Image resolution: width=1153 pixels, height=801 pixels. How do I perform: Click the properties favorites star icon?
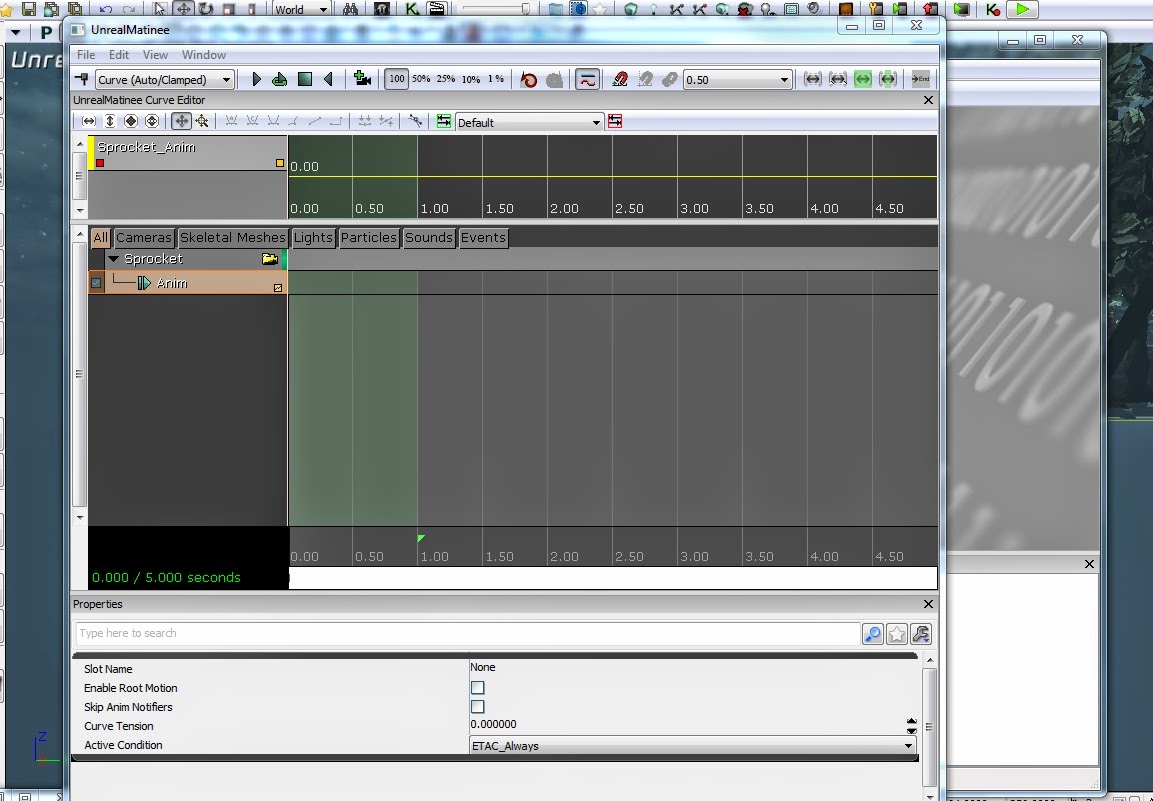(896, 634)
